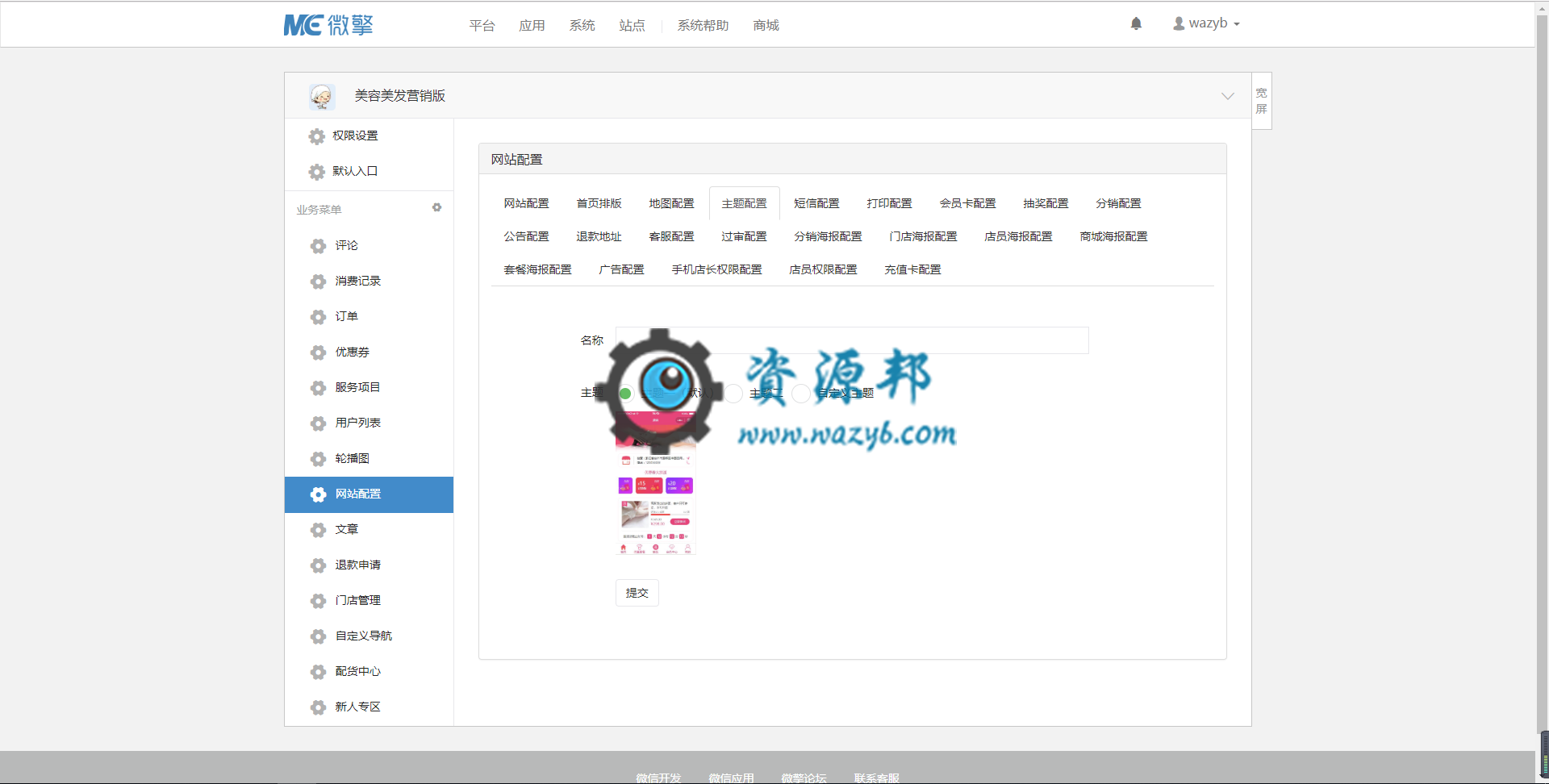Open the 商城 top menu
This screenshot has width=1549, height=784.
766,26
